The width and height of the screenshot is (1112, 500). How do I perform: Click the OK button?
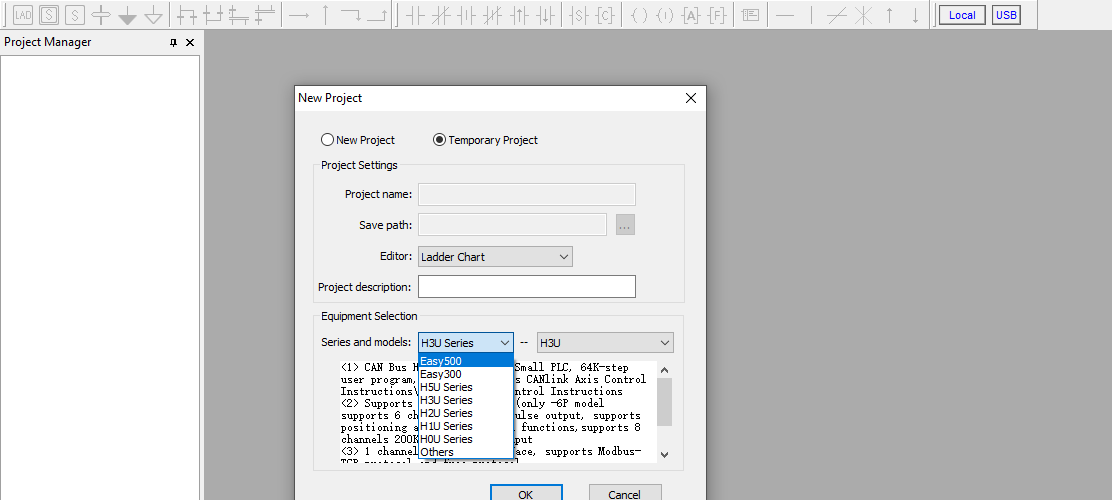coord(526,493)
